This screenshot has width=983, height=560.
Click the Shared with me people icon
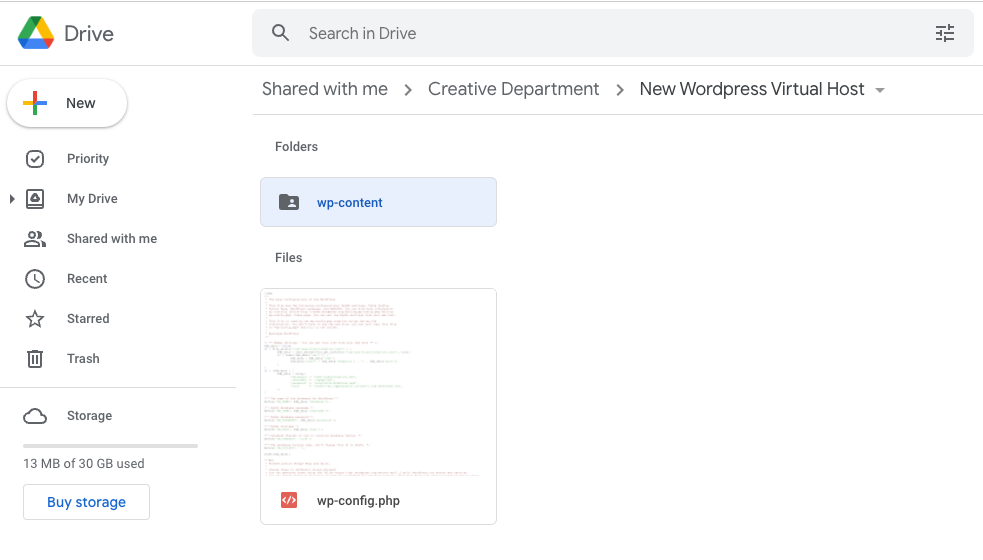click(35, 239)
